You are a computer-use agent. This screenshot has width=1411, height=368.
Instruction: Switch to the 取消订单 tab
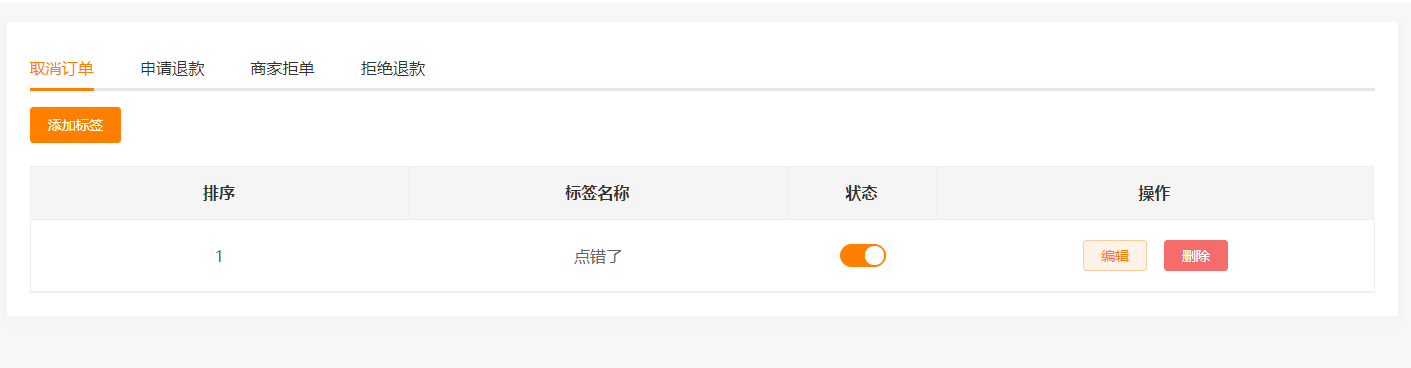(62, 69)
